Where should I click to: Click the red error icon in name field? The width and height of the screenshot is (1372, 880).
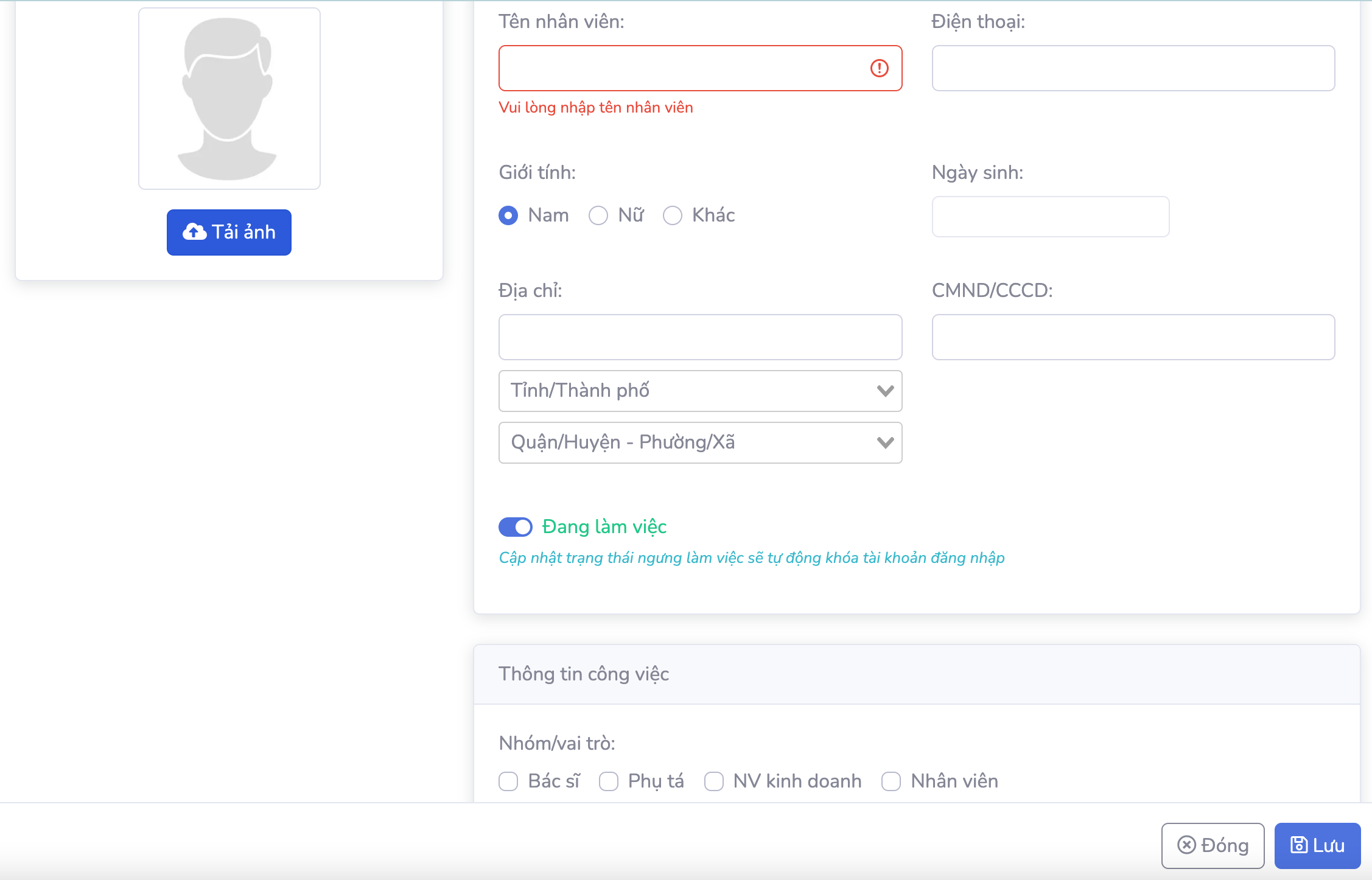[879, 68]
